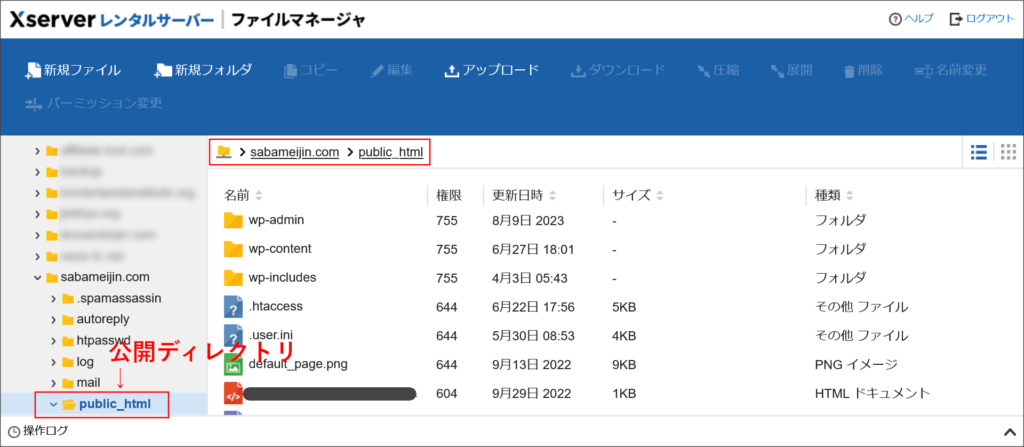Select the default_page.png file name
The image size is (1024, 447).
click(x=298, y=364)
